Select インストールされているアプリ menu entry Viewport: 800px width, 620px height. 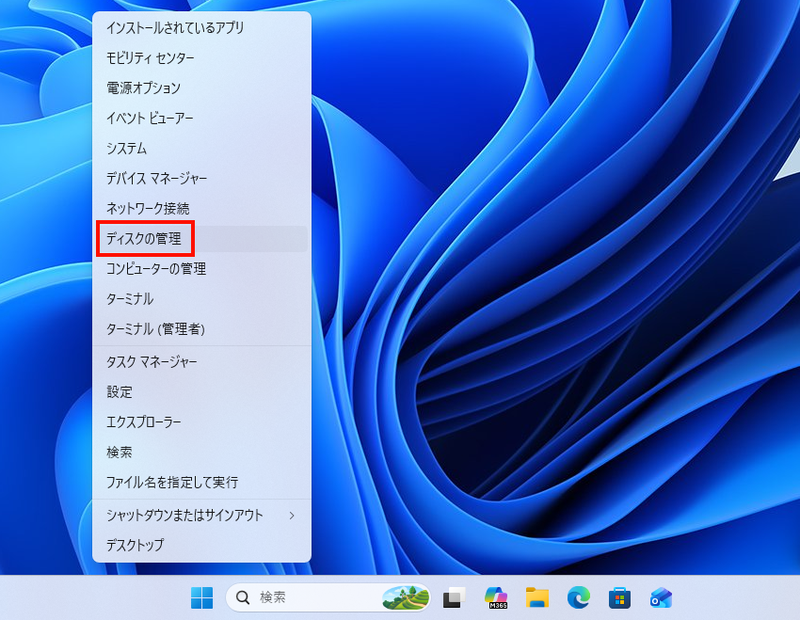[202, 28]
